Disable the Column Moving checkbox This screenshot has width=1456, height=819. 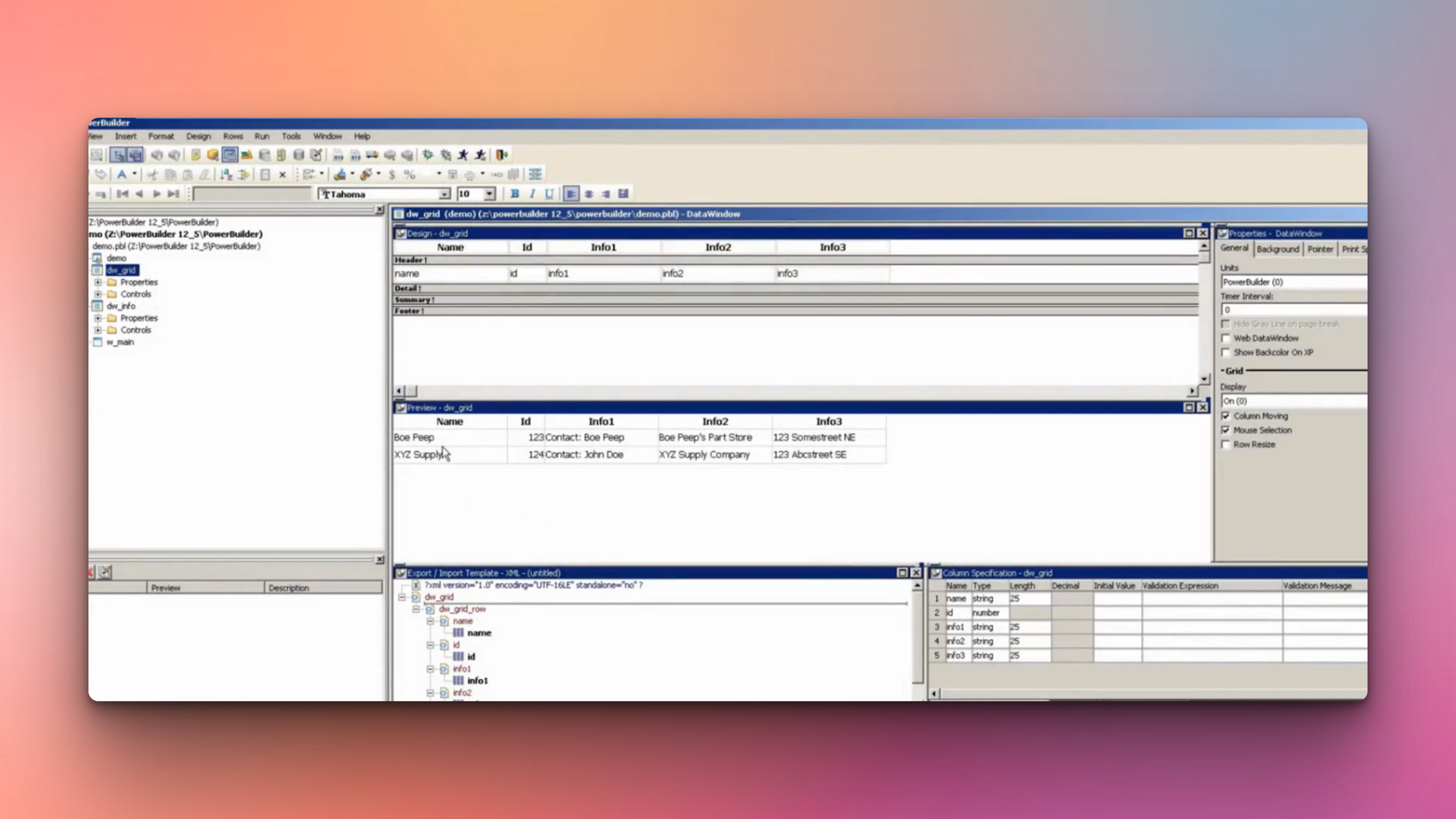click(1226, 416)
